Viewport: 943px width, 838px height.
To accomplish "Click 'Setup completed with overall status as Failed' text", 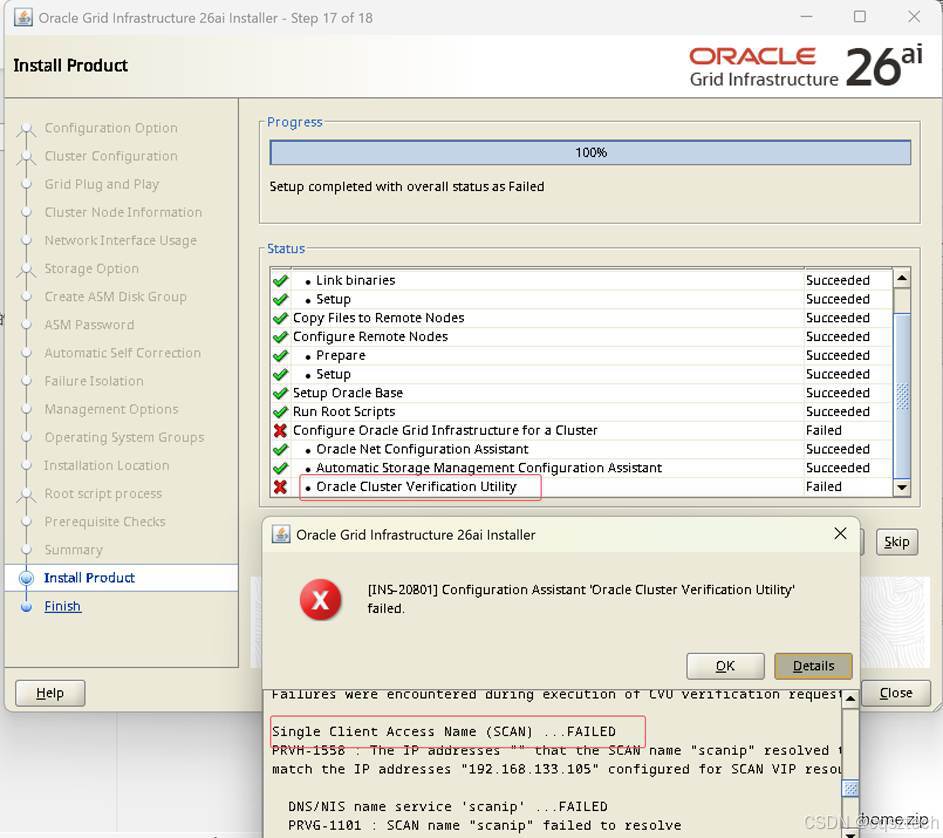I will pyautogui.click(x=407, y=186).
